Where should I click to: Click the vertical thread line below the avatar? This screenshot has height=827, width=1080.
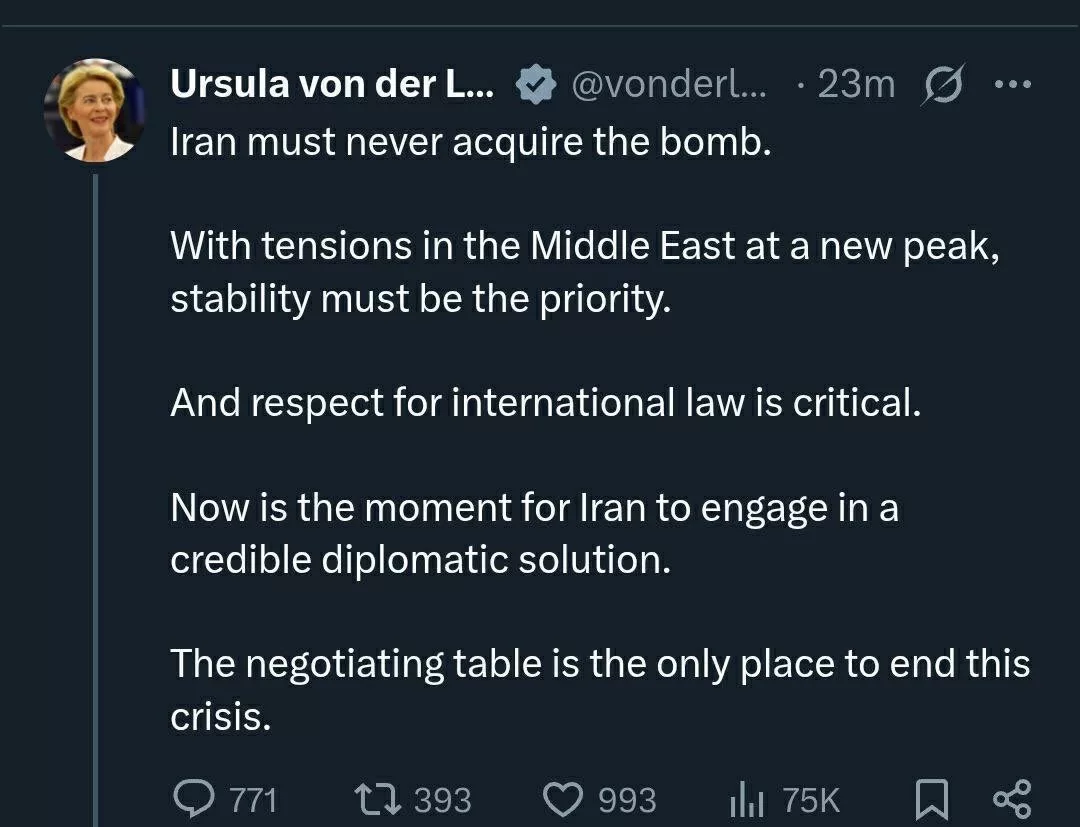coord(96,480)
